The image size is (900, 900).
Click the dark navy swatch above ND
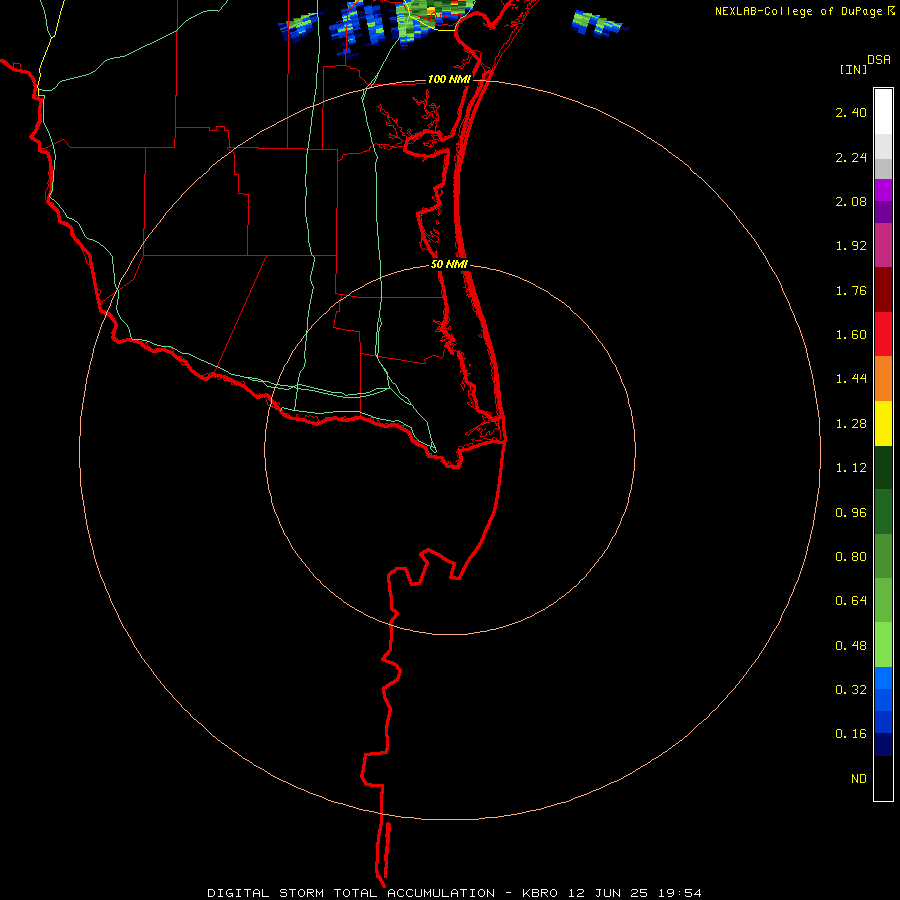pos(883,745)
